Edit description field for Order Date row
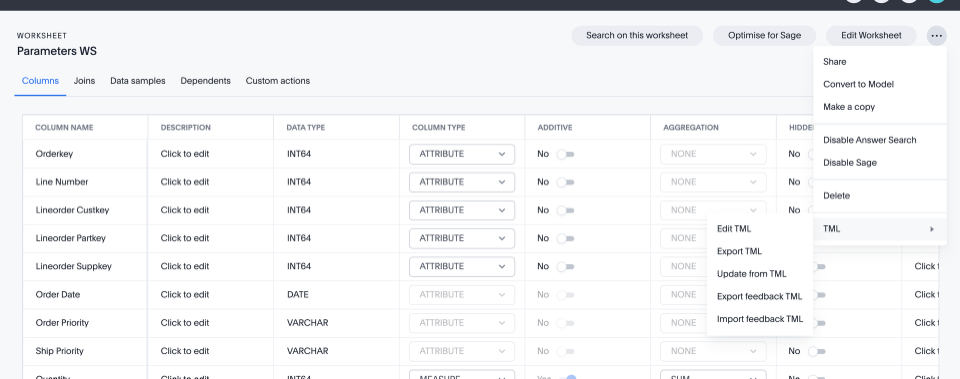The image size is (960, 379). click(185, 295)
